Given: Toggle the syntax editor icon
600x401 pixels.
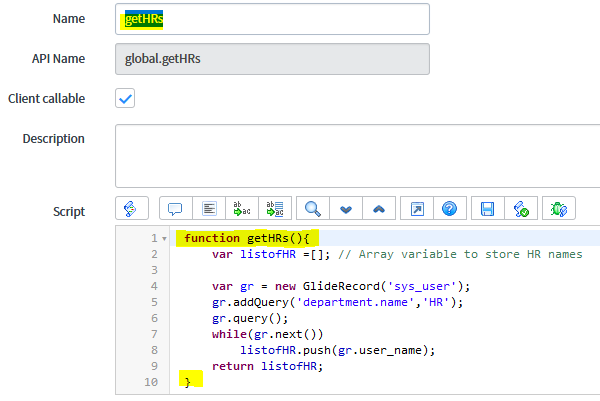Looking at the screenshot, I should pos(131,209).
